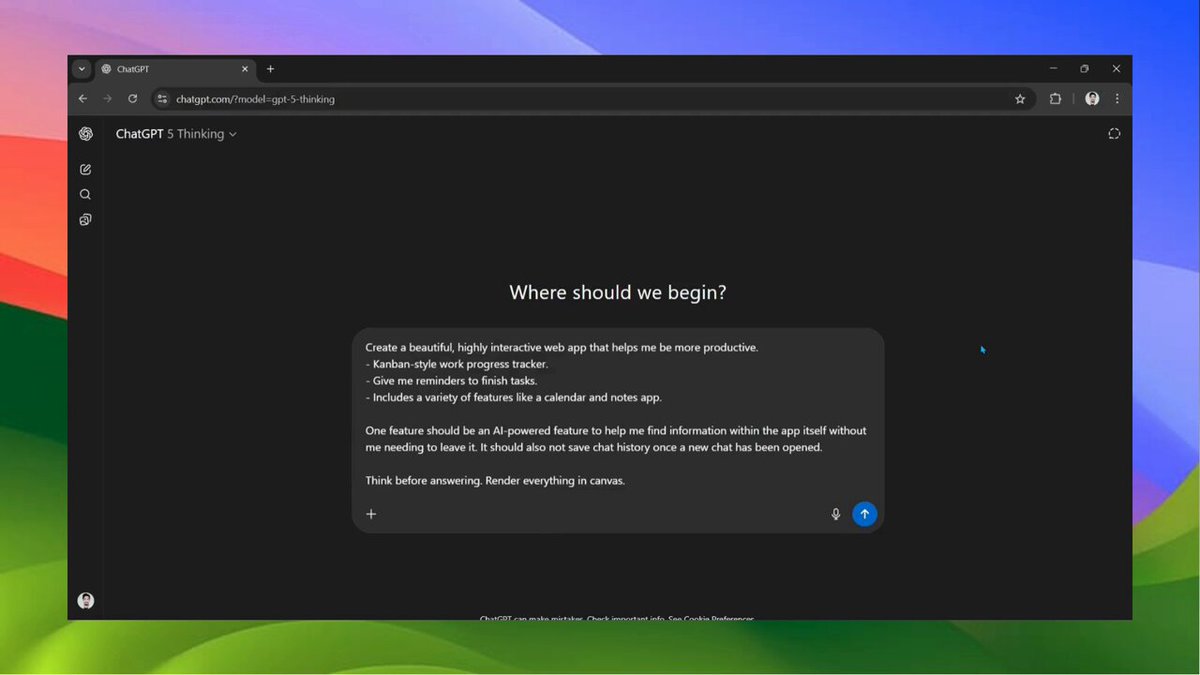Open a new browser tab with the plus button

tap(270, 69)
